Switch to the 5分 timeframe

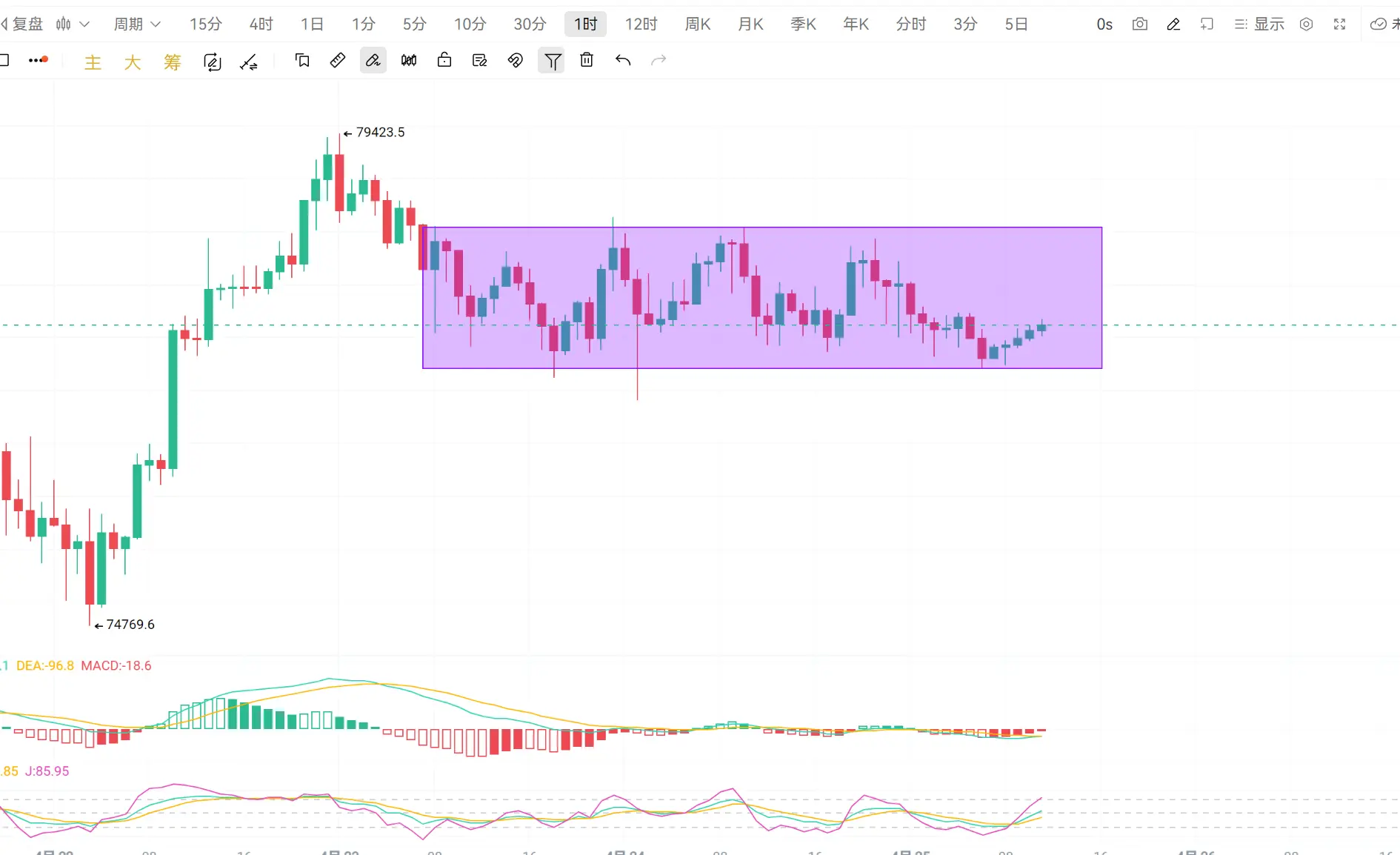click(x=414, y=24)
